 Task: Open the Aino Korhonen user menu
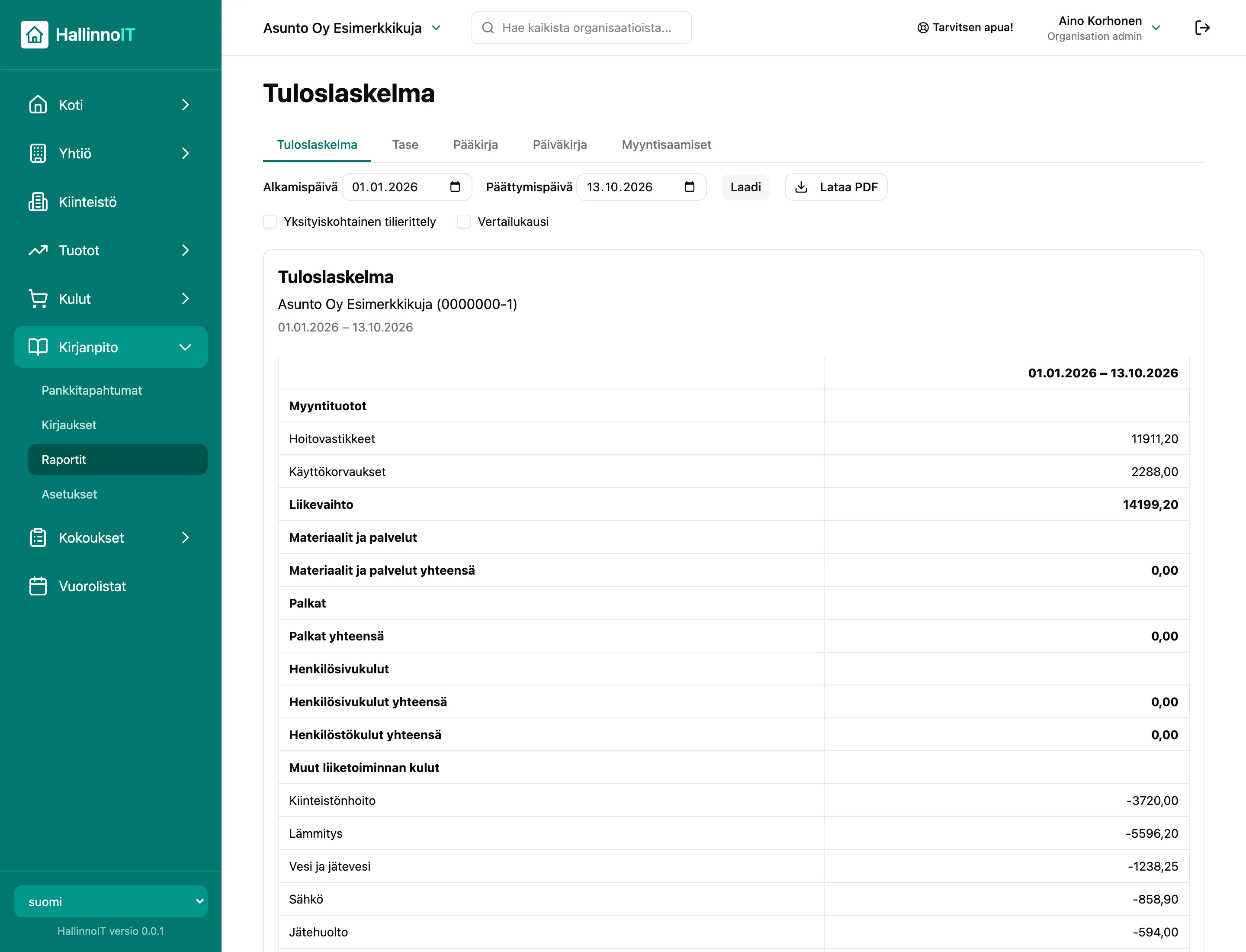coord(1104,28)
